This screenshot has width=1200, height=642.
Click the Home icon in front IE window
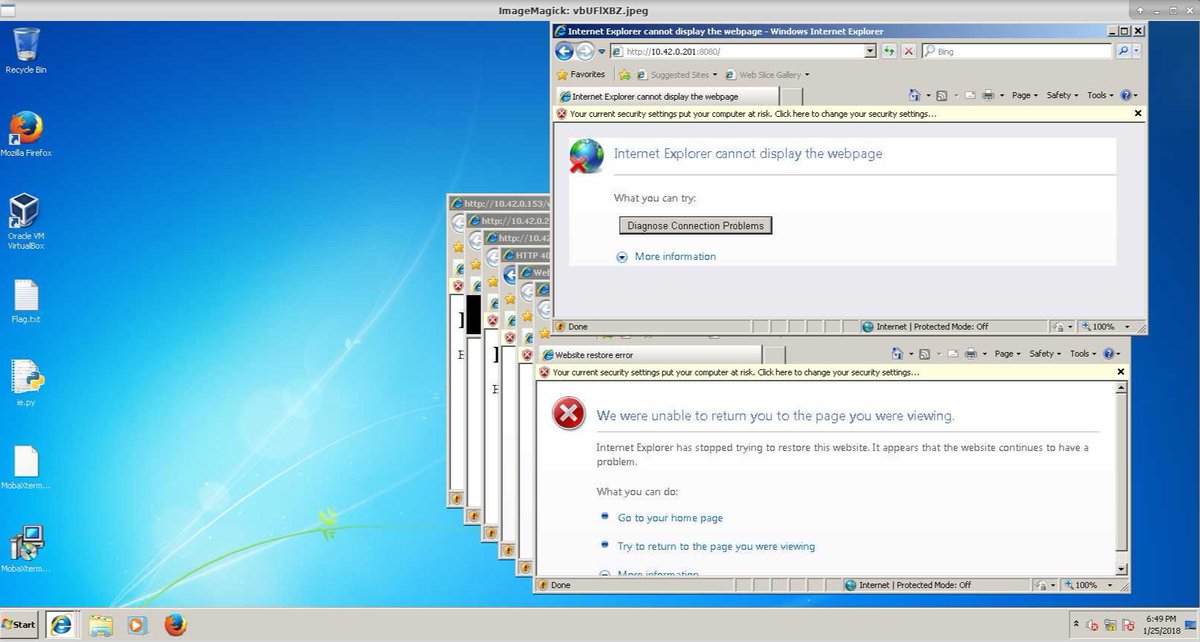pos(914,96)
